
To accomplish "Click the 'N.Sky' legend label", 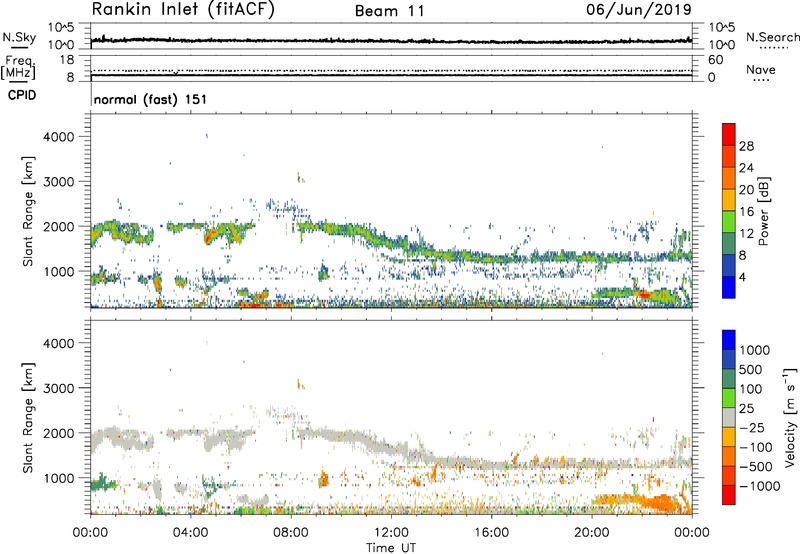I will point(19,37).
